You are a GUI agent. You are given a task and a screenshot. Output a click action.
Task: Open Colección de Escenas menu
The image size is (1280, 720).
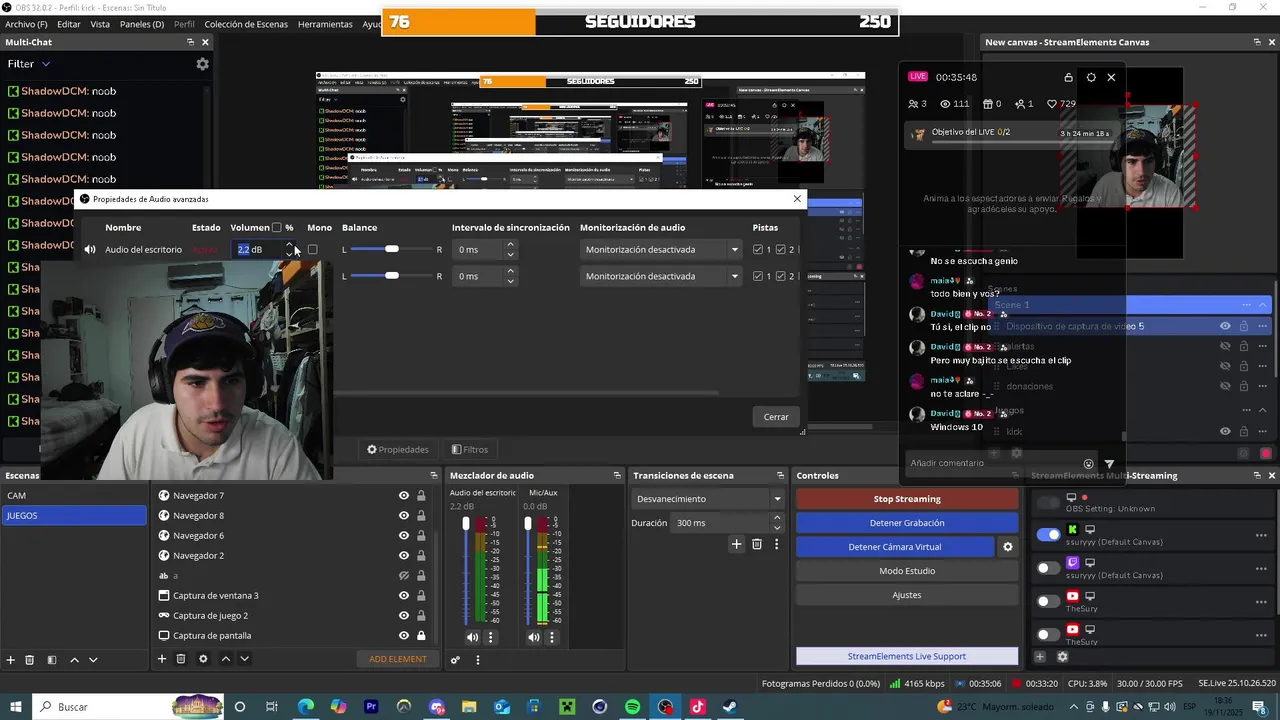click(246, 24)
